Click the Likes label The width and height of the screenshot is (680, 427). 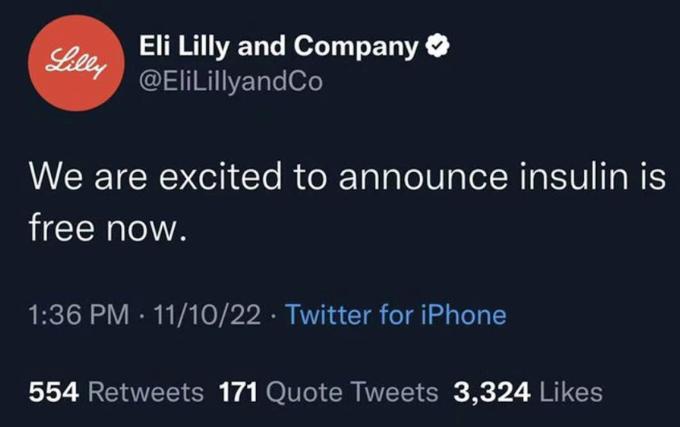pos(571,392)
